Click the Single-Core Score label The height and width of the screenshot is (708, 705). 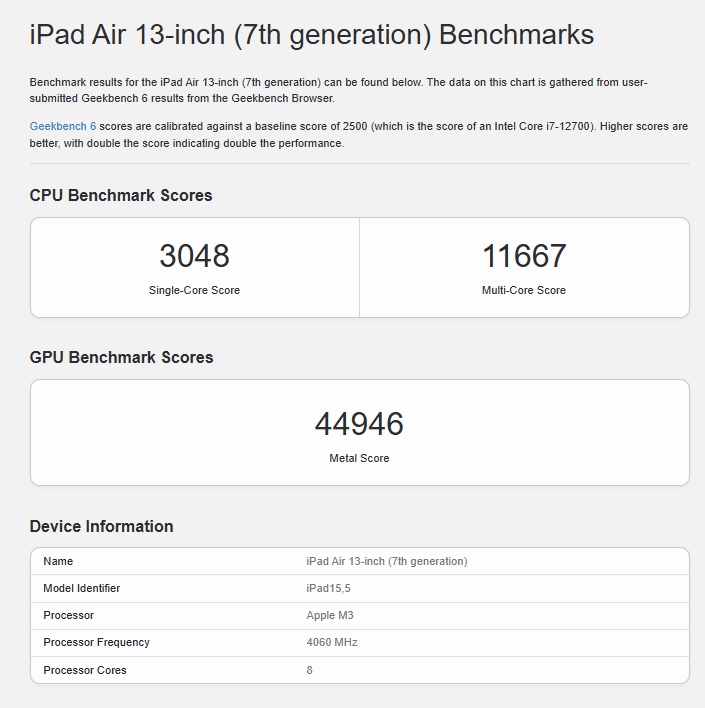(x=194, y=290)
